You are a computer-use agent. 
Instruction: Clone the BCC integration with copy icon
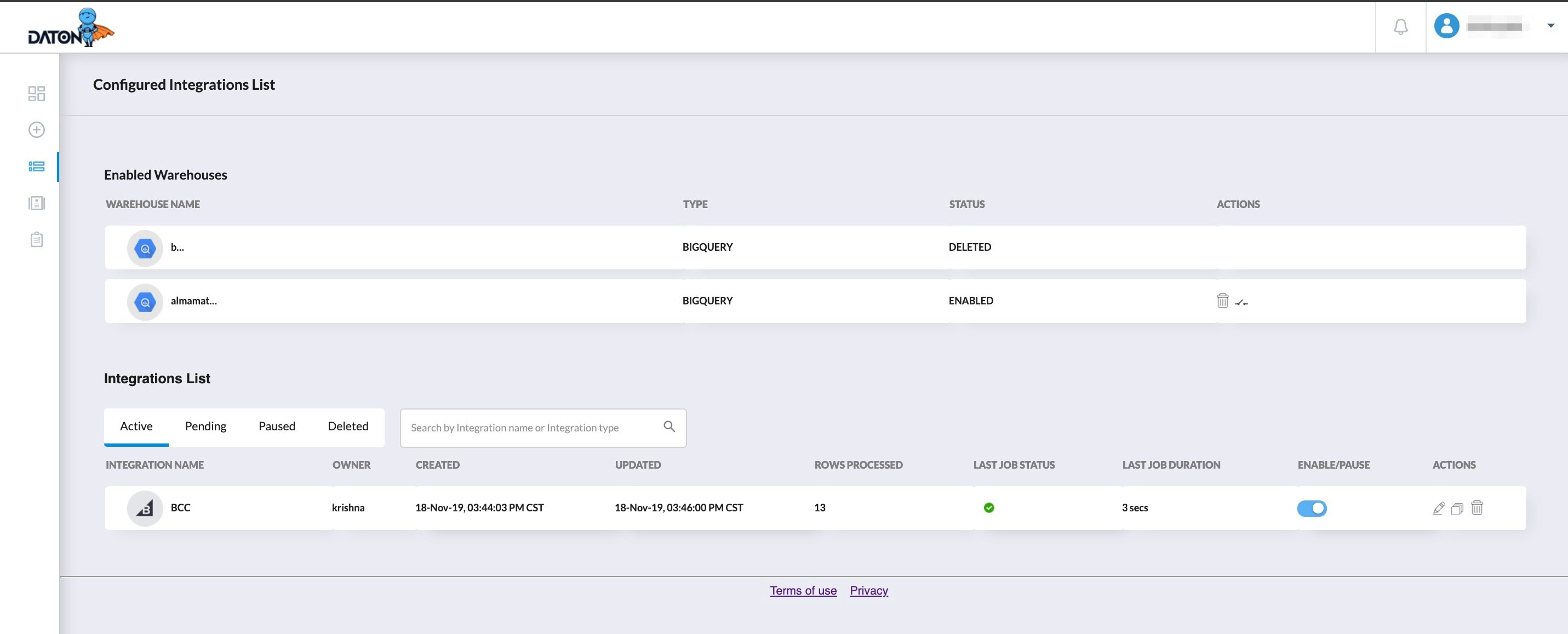click(1457, 509)
